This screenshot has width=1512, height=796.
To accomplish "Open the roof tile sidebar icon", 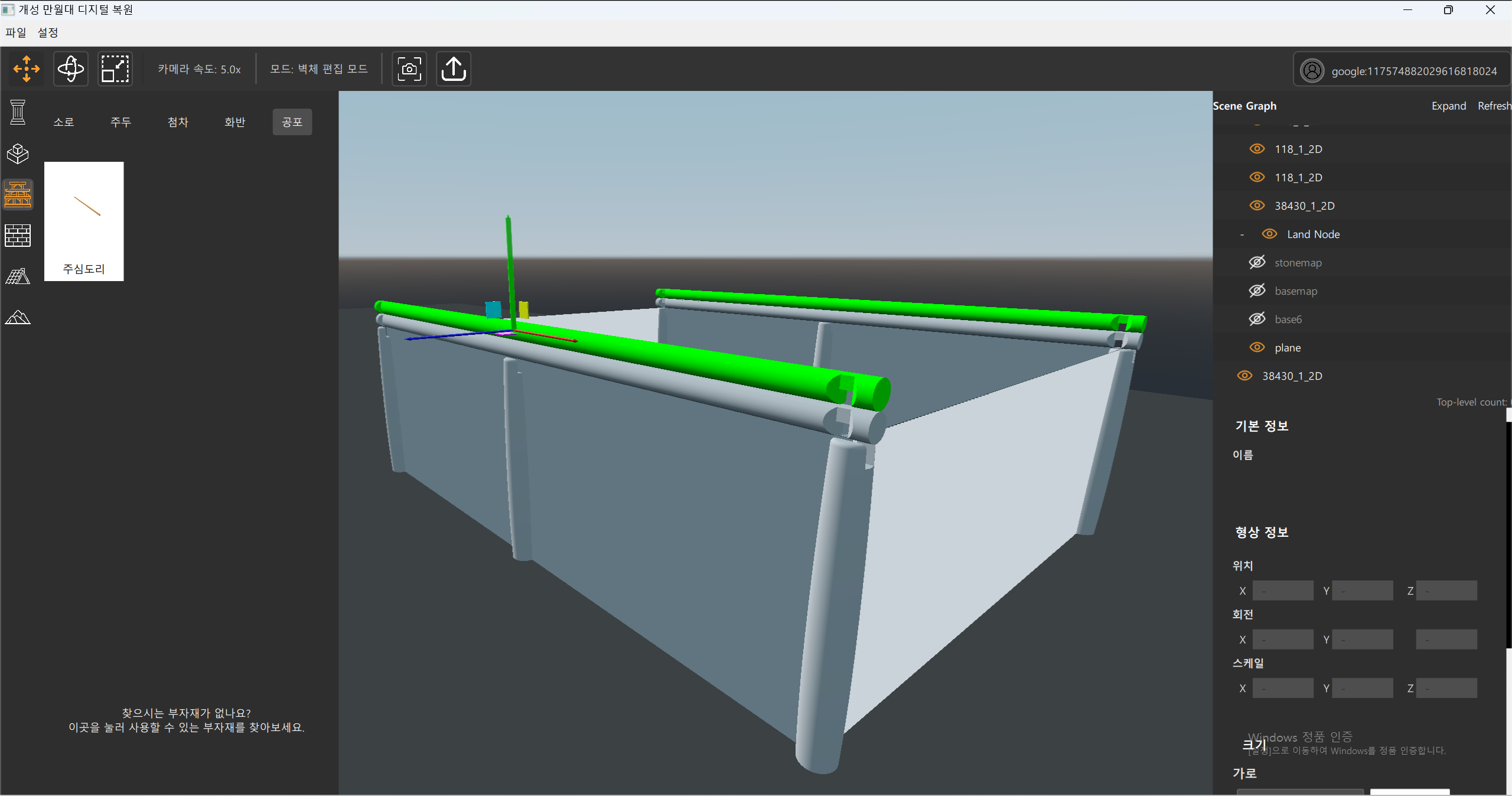I will pos(18,276).
